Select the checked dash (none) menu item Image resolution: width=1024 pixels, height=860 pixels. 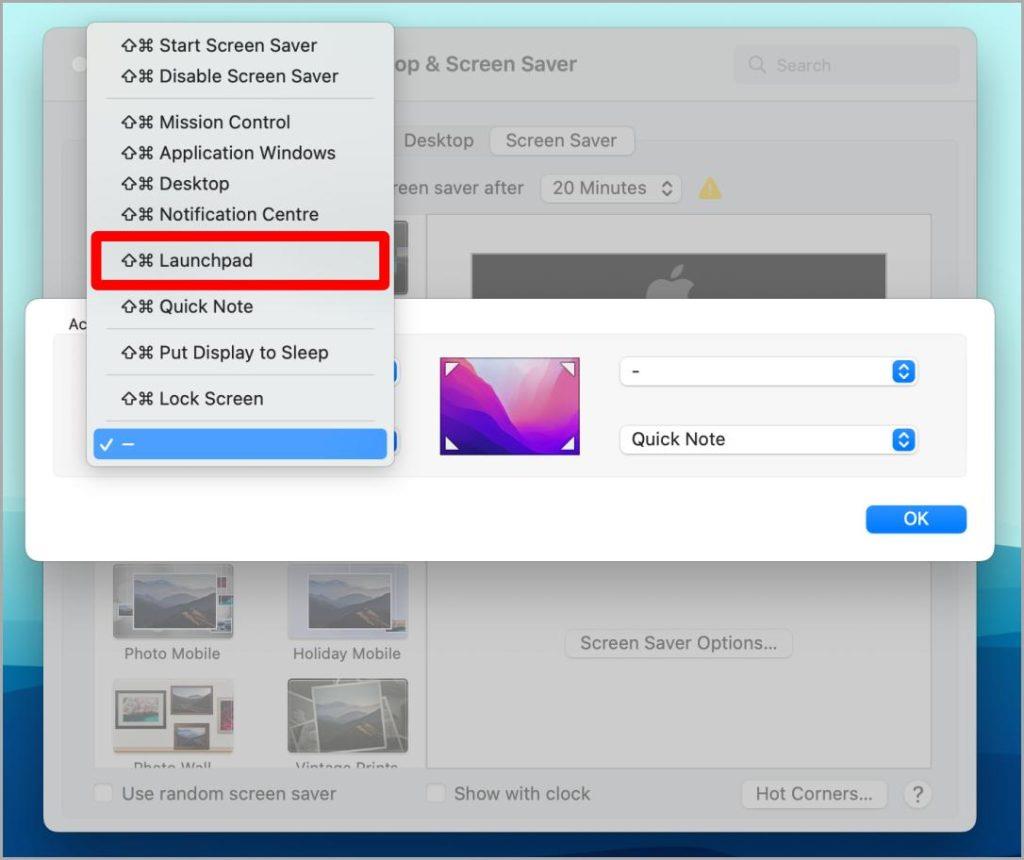click(x=240, y=444)
